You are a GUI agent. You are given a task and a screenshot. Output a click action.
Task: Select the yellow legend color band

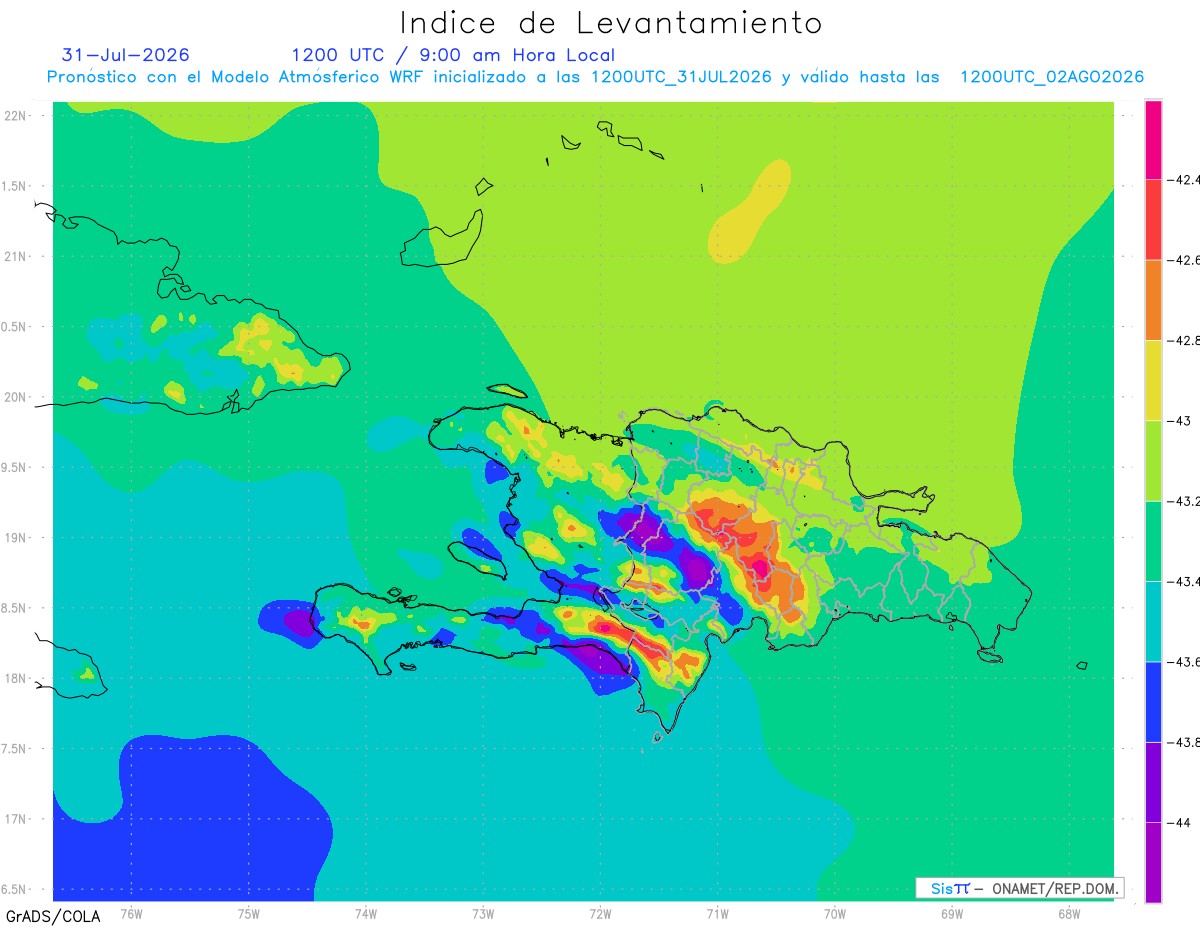(1153, 381)
